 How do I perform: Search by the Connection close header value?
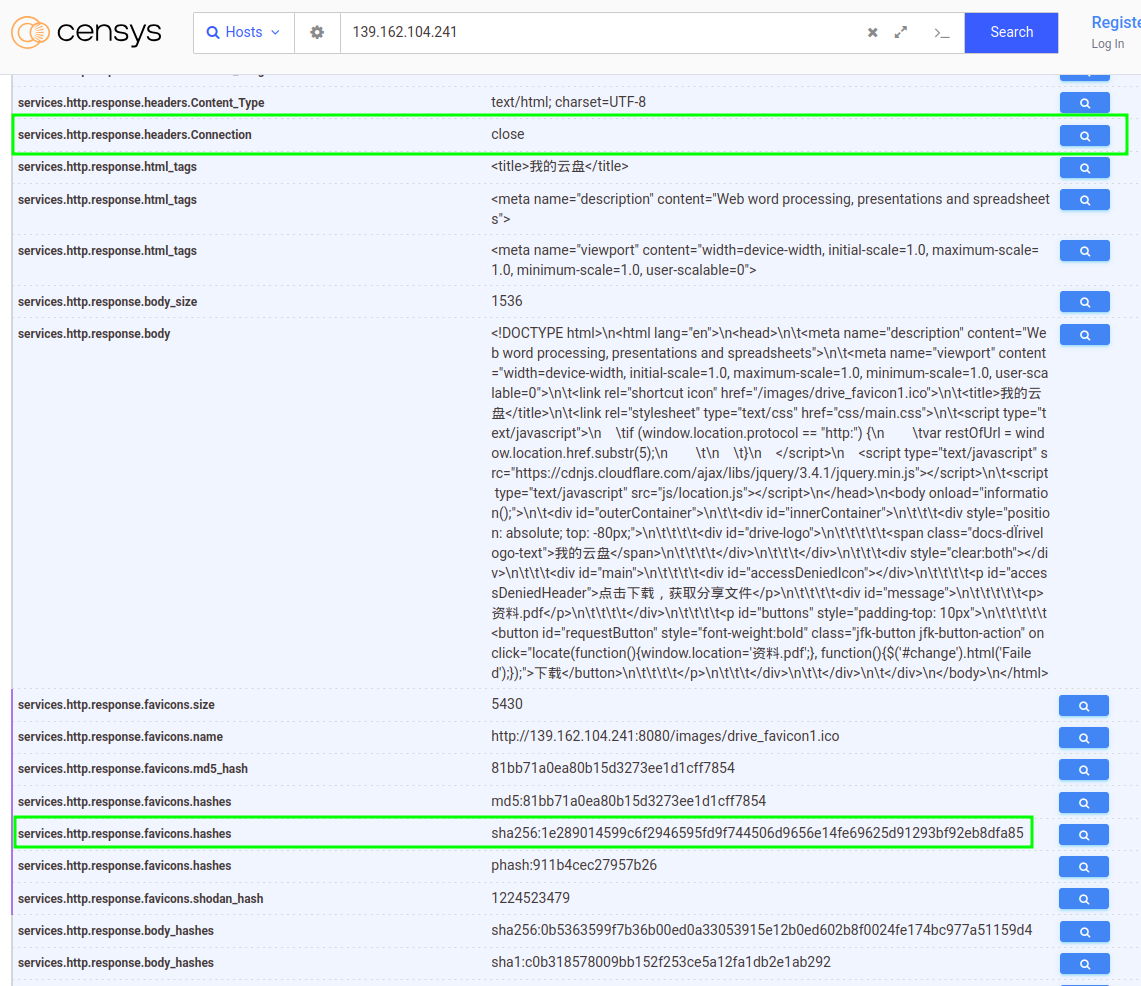coord(1084,136)
